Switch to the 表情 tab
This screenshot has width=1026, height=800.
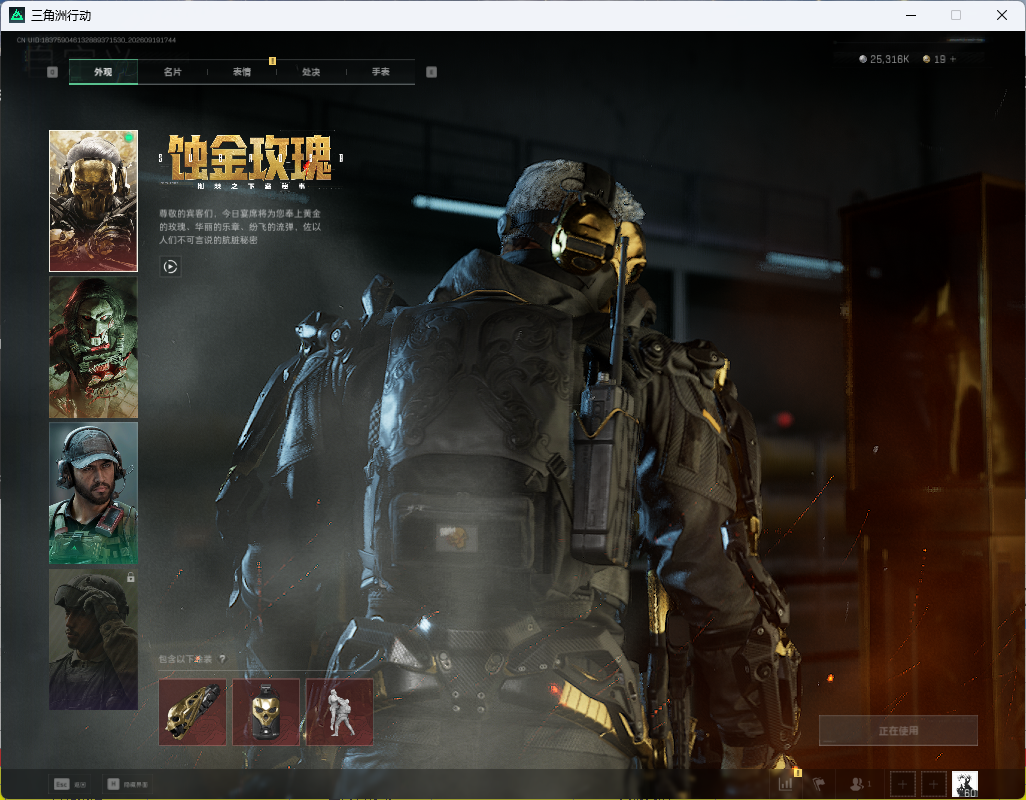(x=241, y=72)
